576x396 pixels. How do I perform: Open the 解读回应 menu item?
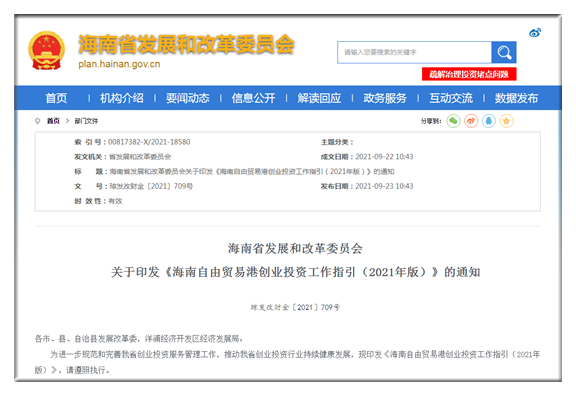319,98
